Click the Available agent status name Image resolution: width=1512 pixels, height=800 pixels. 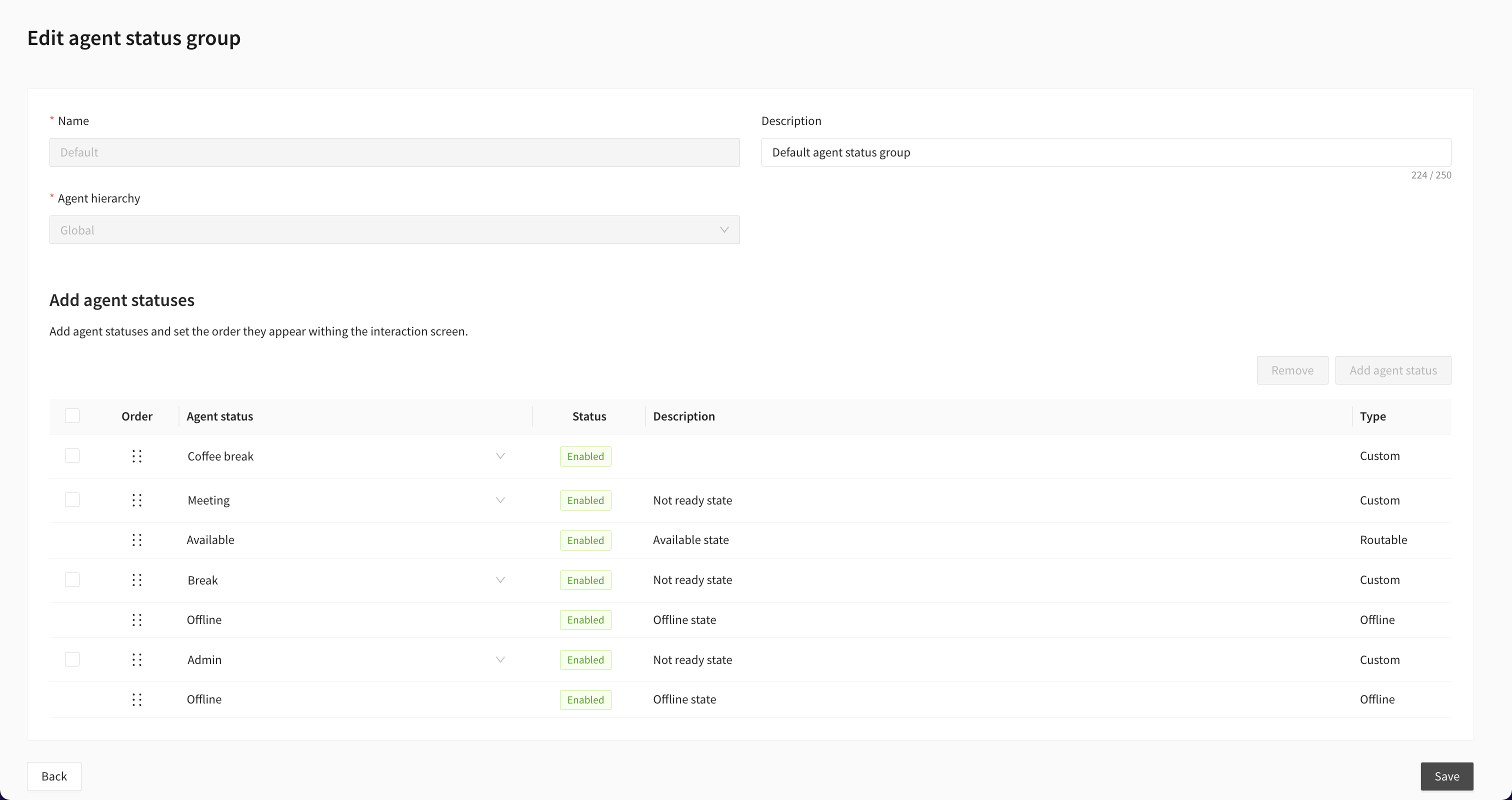210,539
